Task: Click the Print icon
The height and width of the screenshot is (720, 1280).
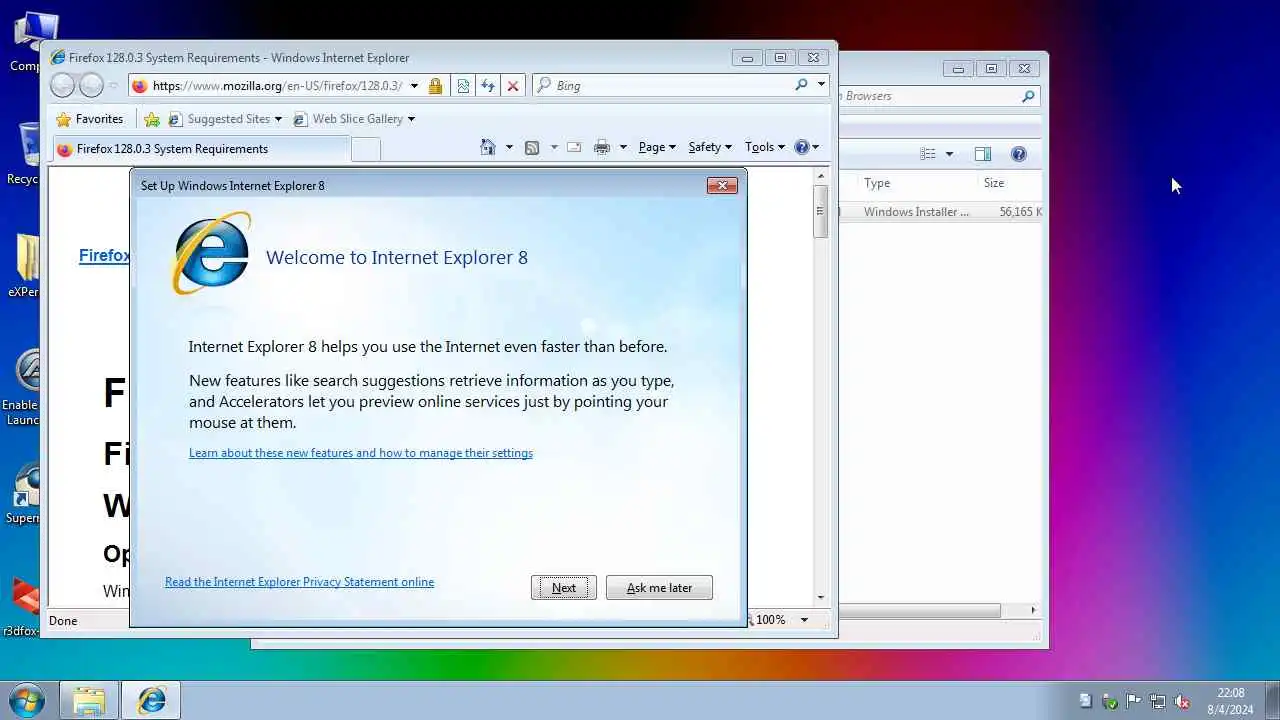Action: pyautogui.click(x=602, y=147)
